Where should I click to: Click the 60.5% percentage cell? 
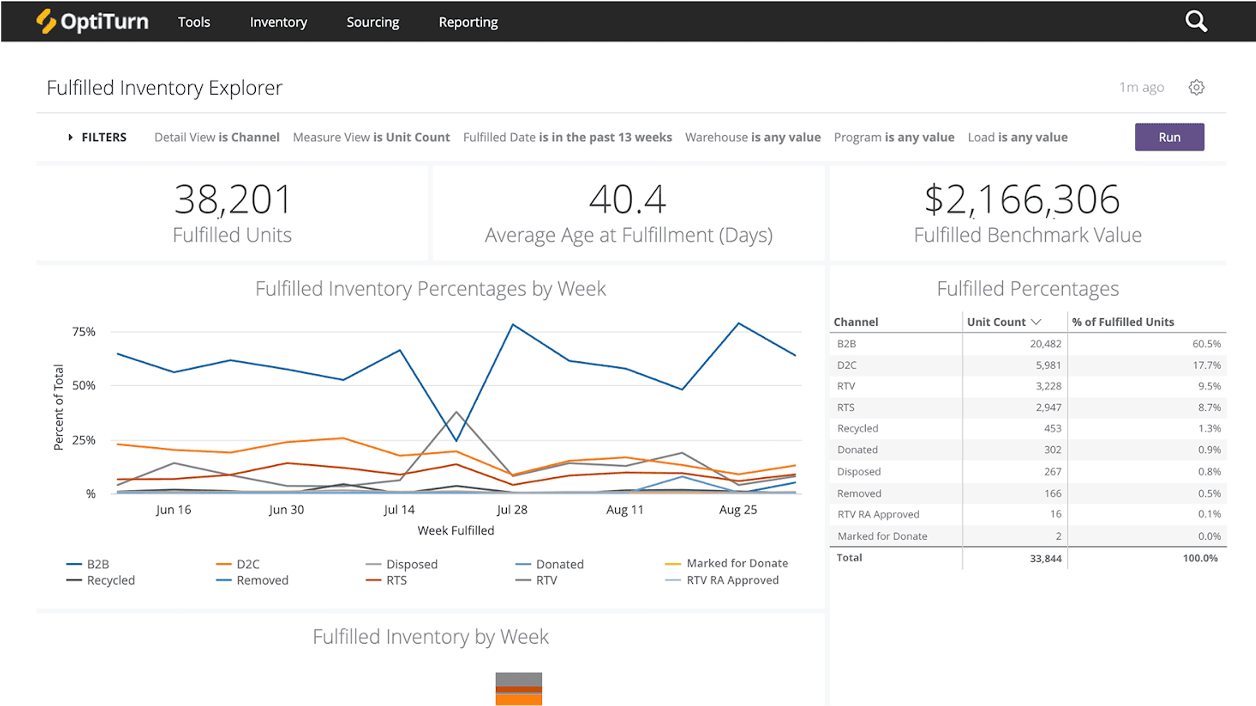1207,343
